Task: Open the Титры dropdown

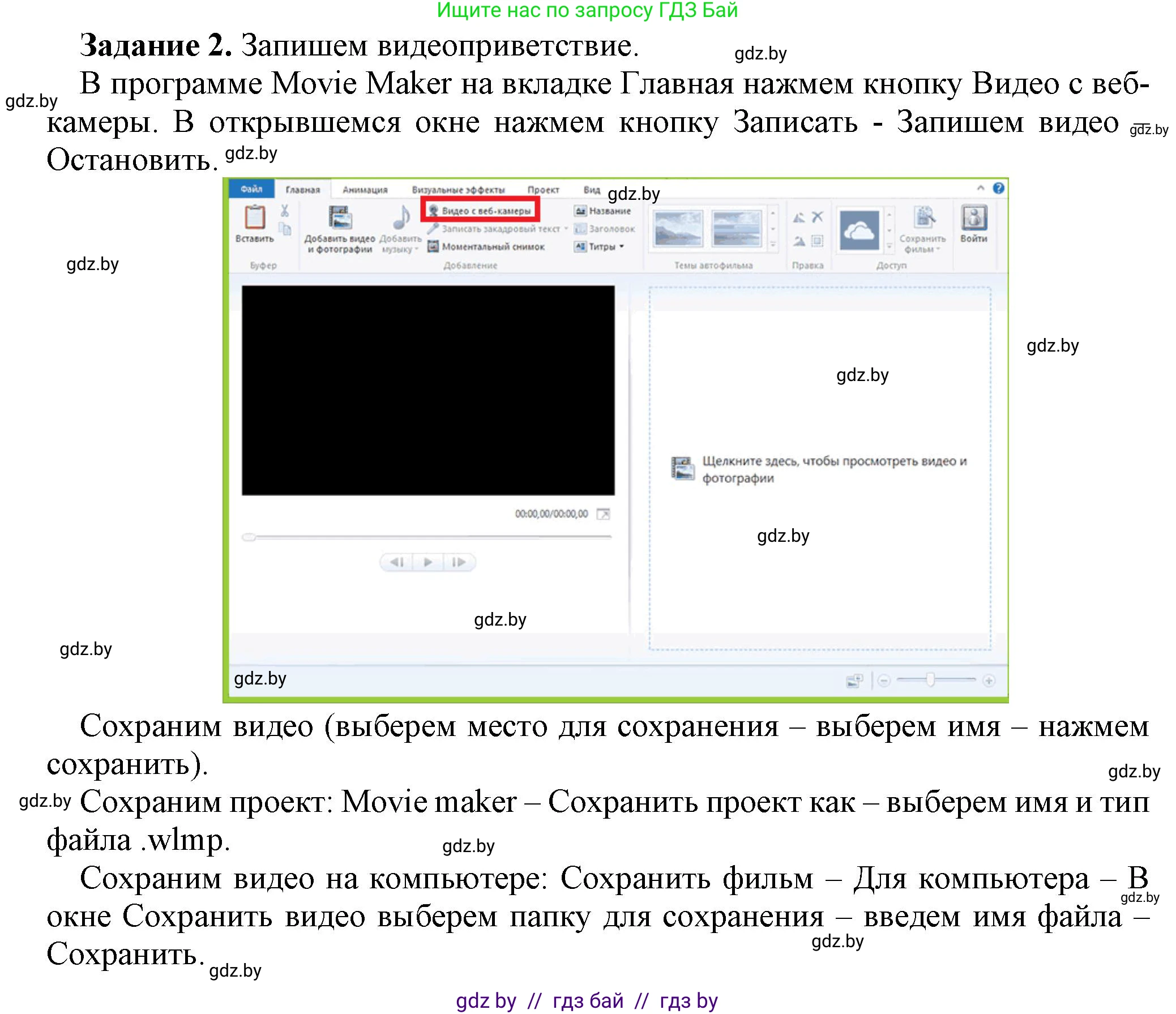Action: click(x=621, y=247)
